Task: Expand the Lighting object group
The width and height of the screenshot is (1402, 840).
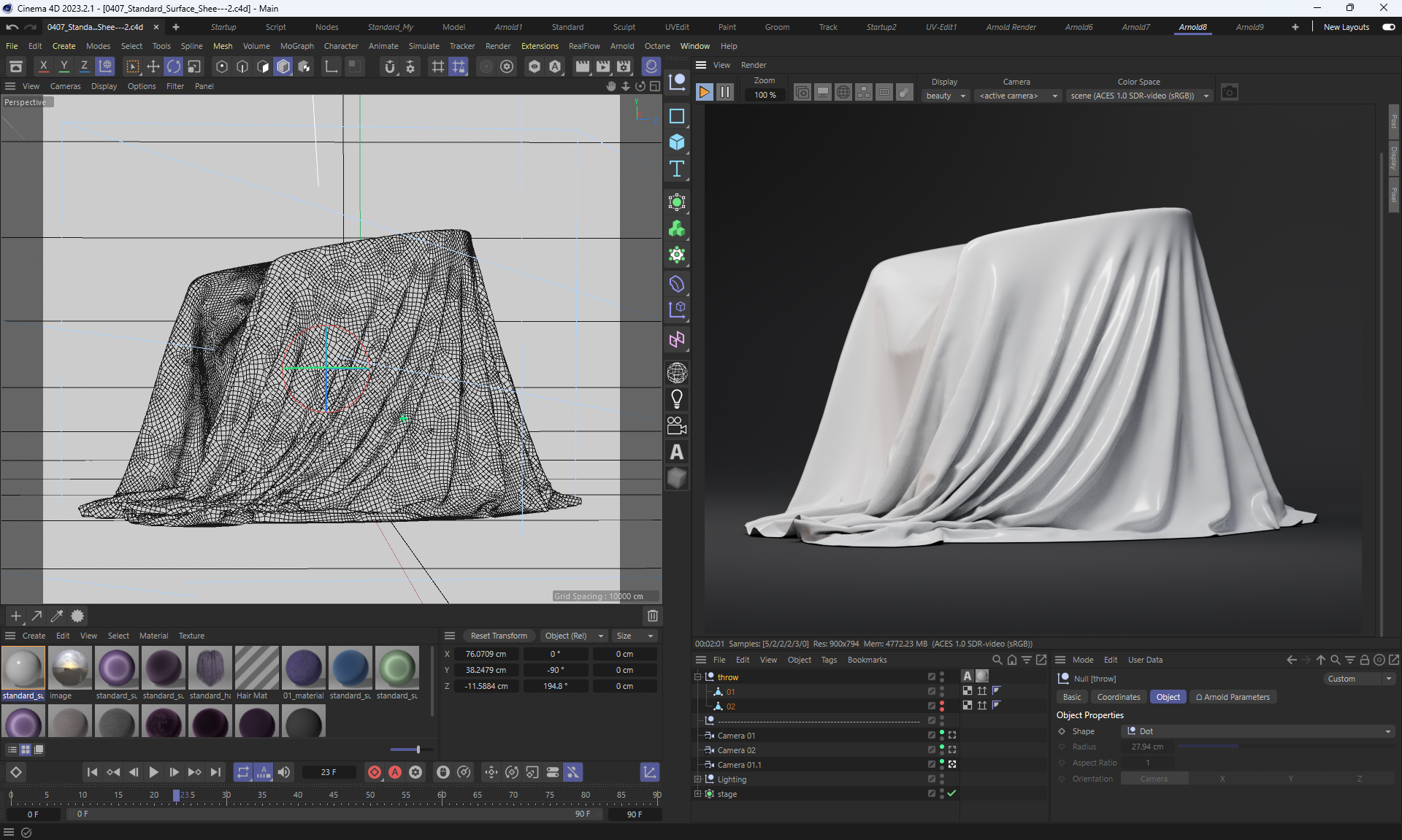Action: [x=698, y=779]
